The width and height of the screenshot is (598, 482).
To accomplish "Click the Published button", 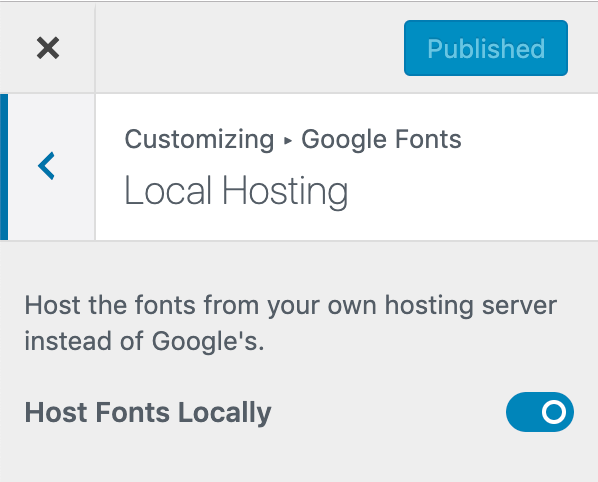I will click(x=486, y=48).
